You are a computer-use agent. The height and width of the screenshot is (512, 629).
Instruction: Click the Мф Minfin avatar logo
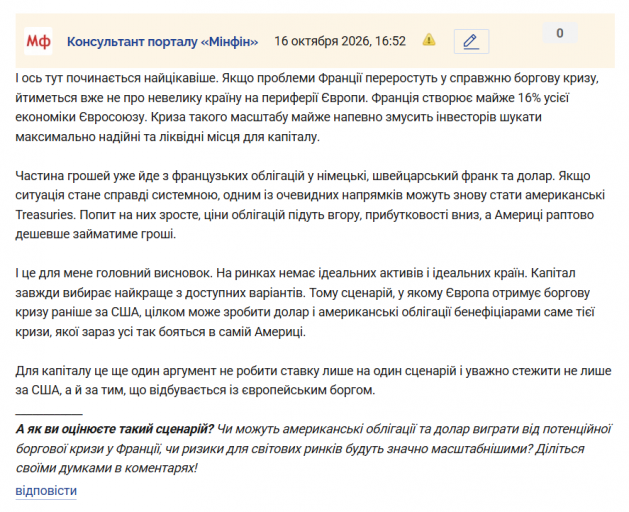click(38, 41)
